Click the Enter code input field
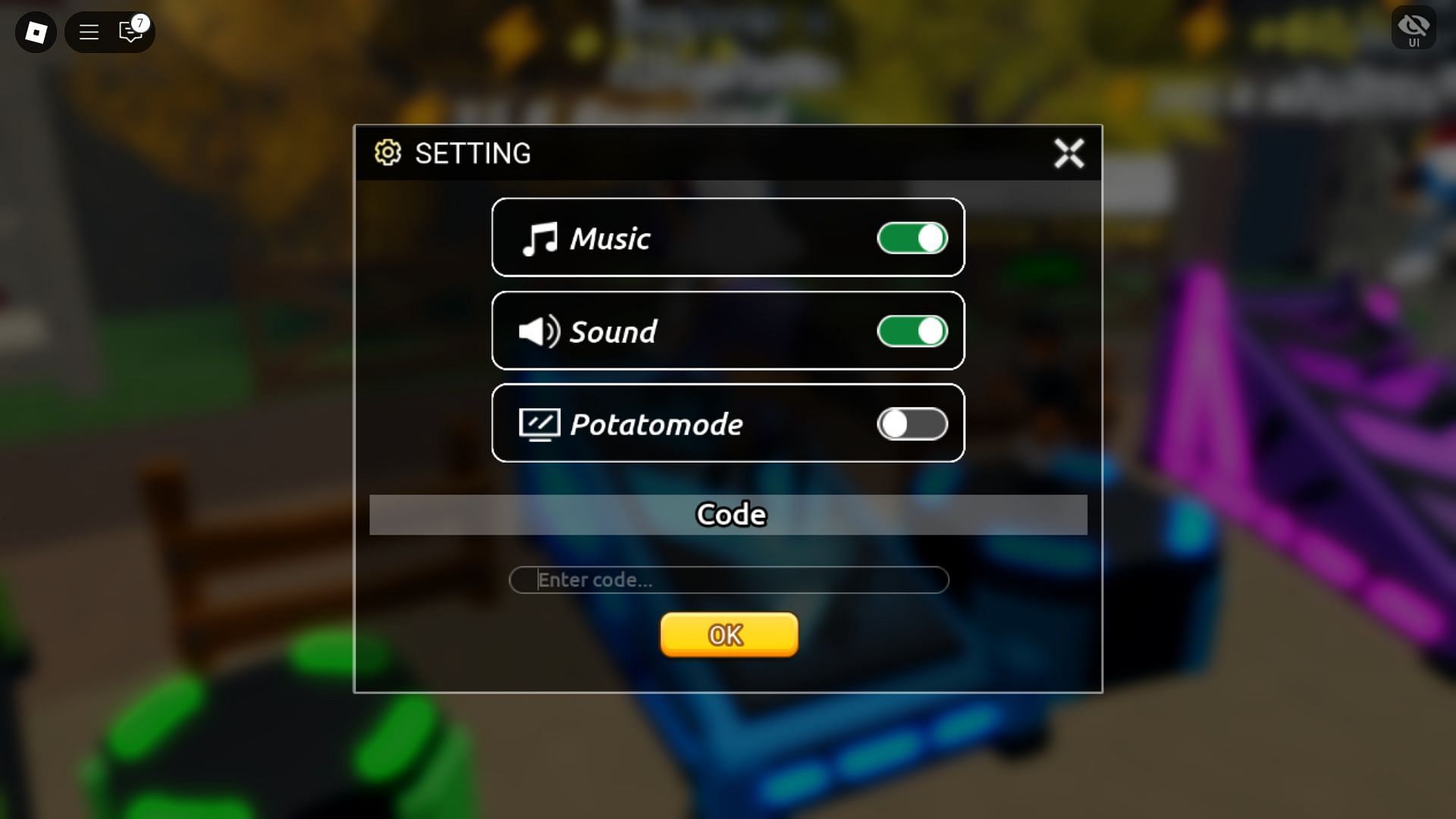Image resolution: width=1456 pixels, height=819 pixels. (728, 579)
